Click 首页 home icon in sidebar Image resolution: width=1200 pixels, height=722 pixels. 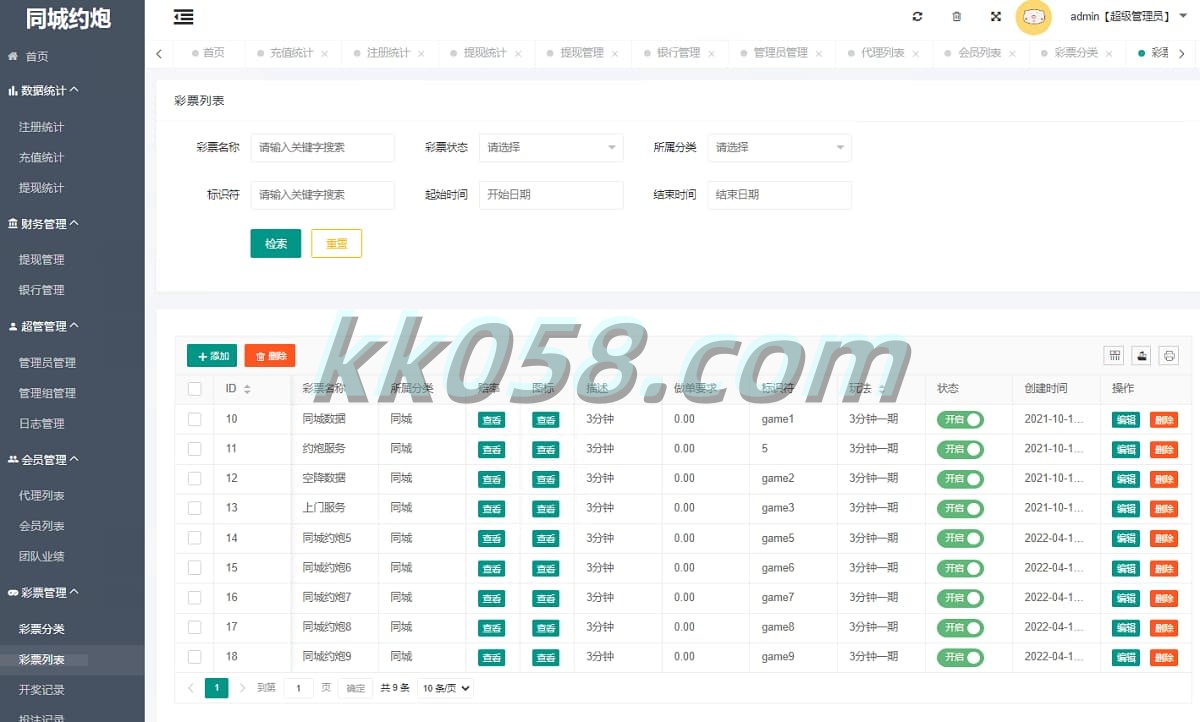[x=13, y=57]
